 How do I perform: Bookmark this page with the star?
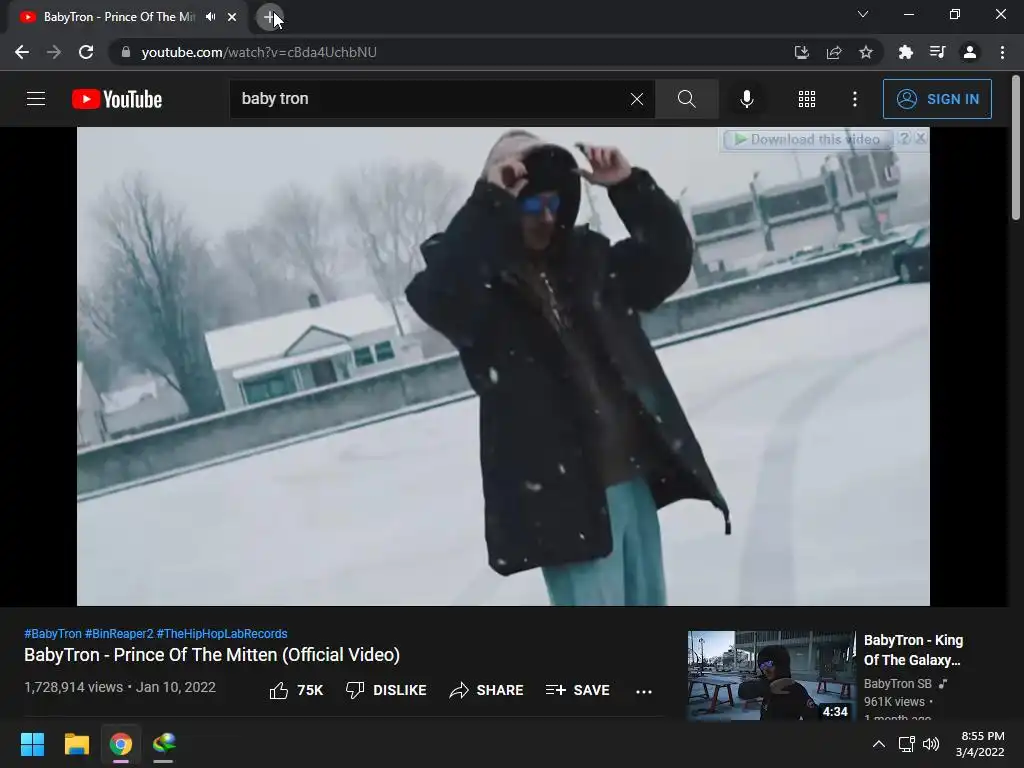click(x=866, y=52)
